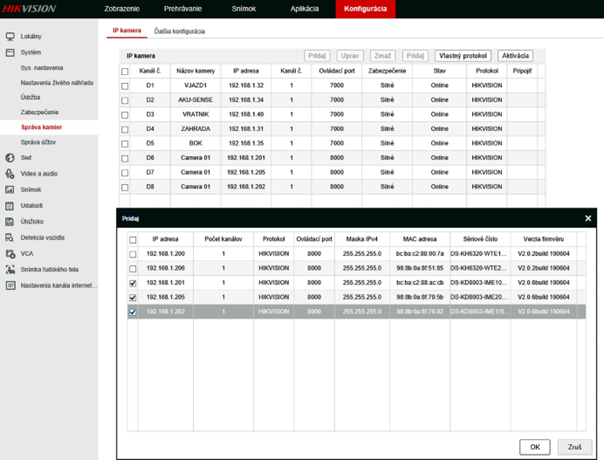Confirm the Pridaj dialog with OK
Screen dimensions: 604x460
[534, 445]
